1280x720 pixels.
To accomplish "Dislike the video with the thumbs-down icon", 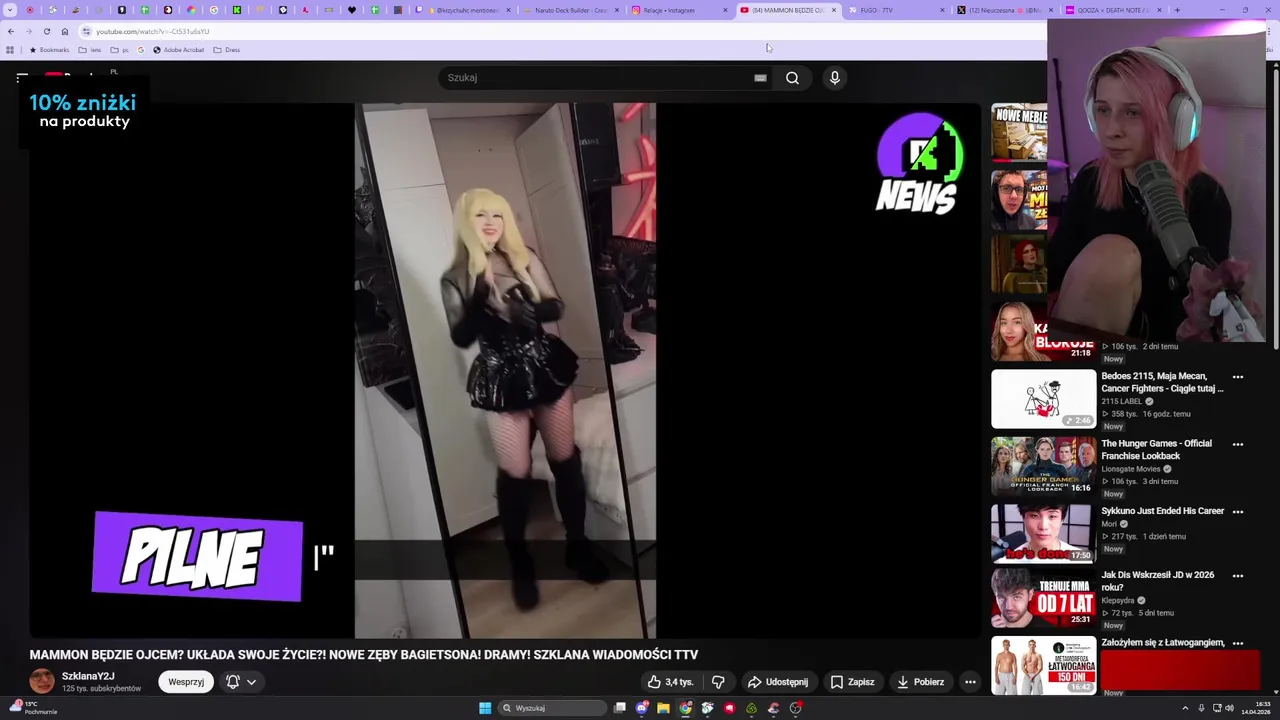I will (x=718, y=682).
